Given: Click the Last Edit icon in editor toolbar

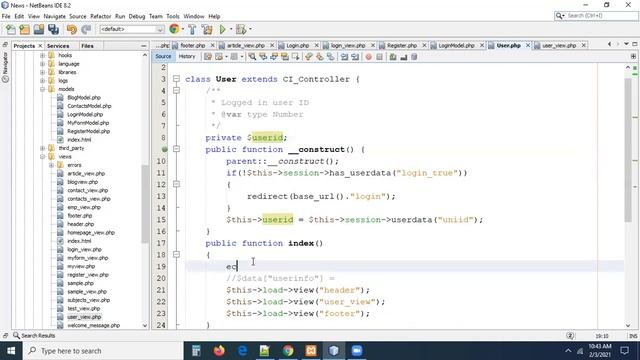Looking at the screenshot, I should [x=208, y=57].
